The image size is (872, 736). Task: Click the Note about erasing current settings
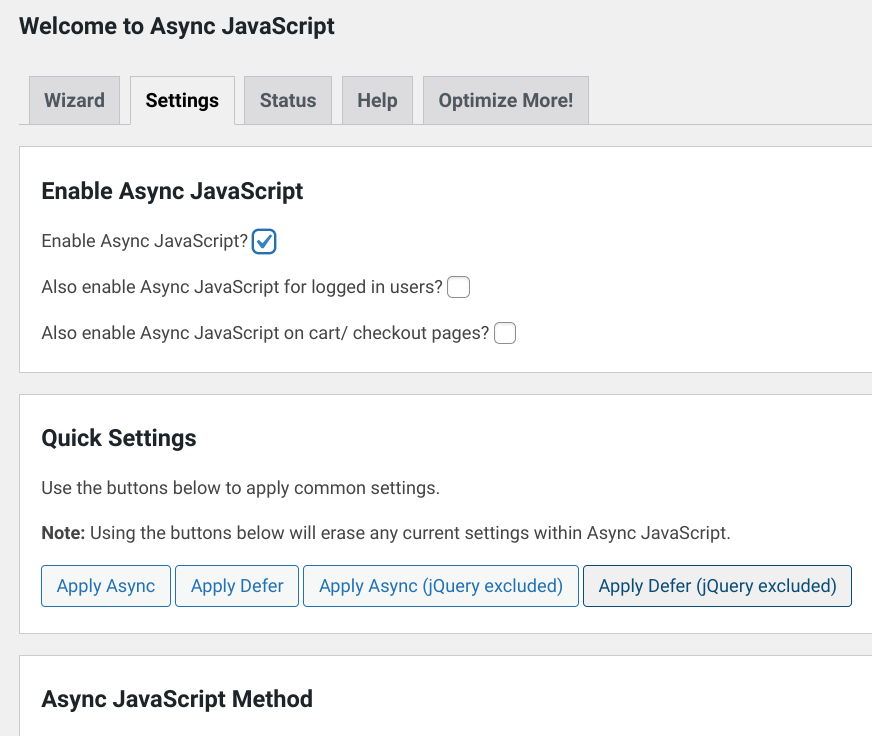pos(386,533)
